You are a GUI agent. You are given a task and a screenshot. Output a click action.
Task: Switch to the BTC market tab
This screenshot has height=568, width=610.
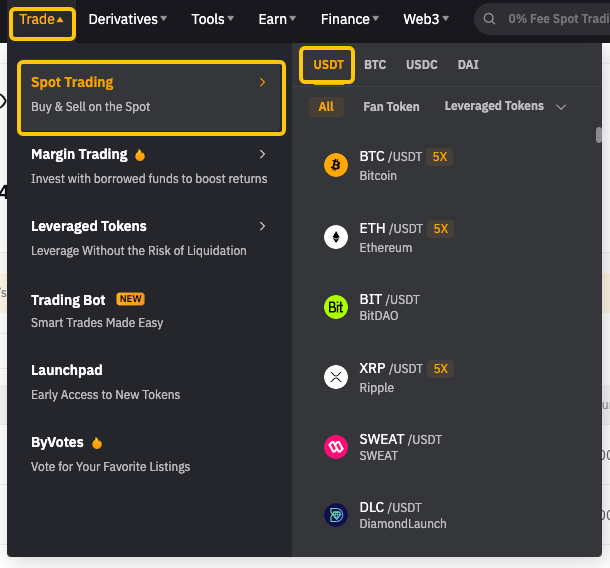375,65
